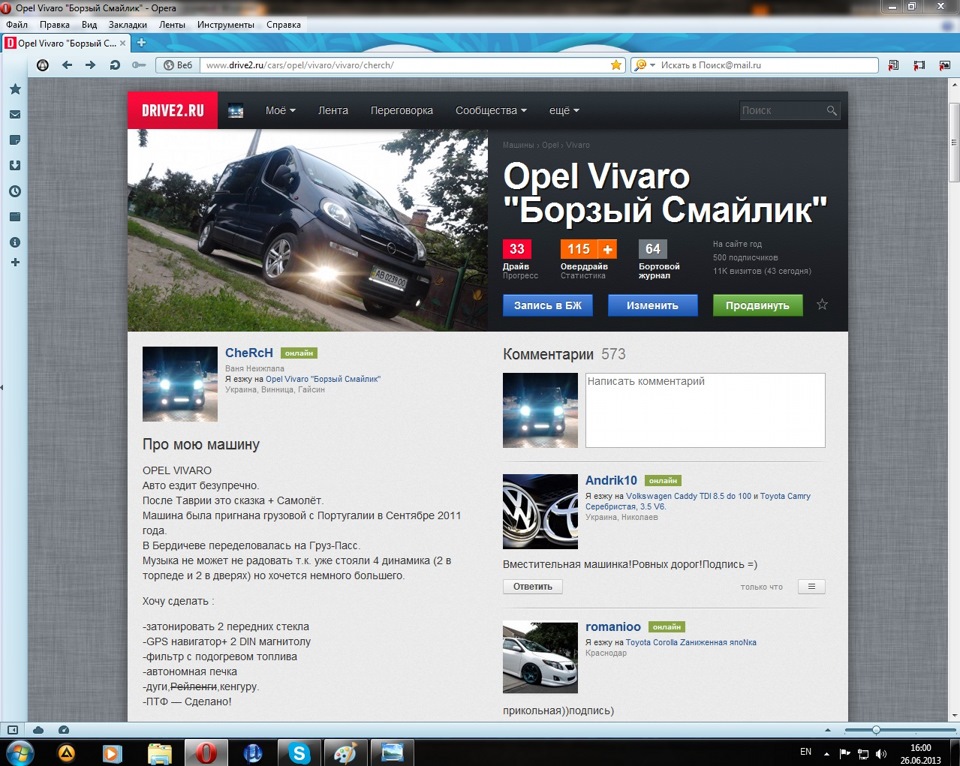Add a new panel with sidebar plus
Viewport: 960px width, 766px height.
[x=15, y=262]
